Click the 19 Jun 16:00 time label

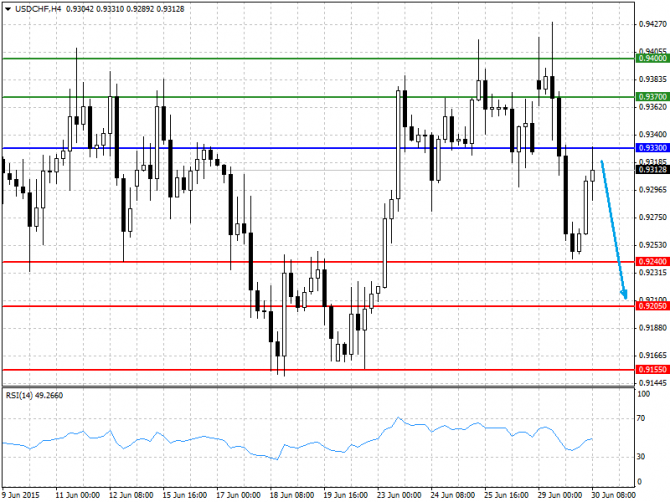[x=346, y=495]
